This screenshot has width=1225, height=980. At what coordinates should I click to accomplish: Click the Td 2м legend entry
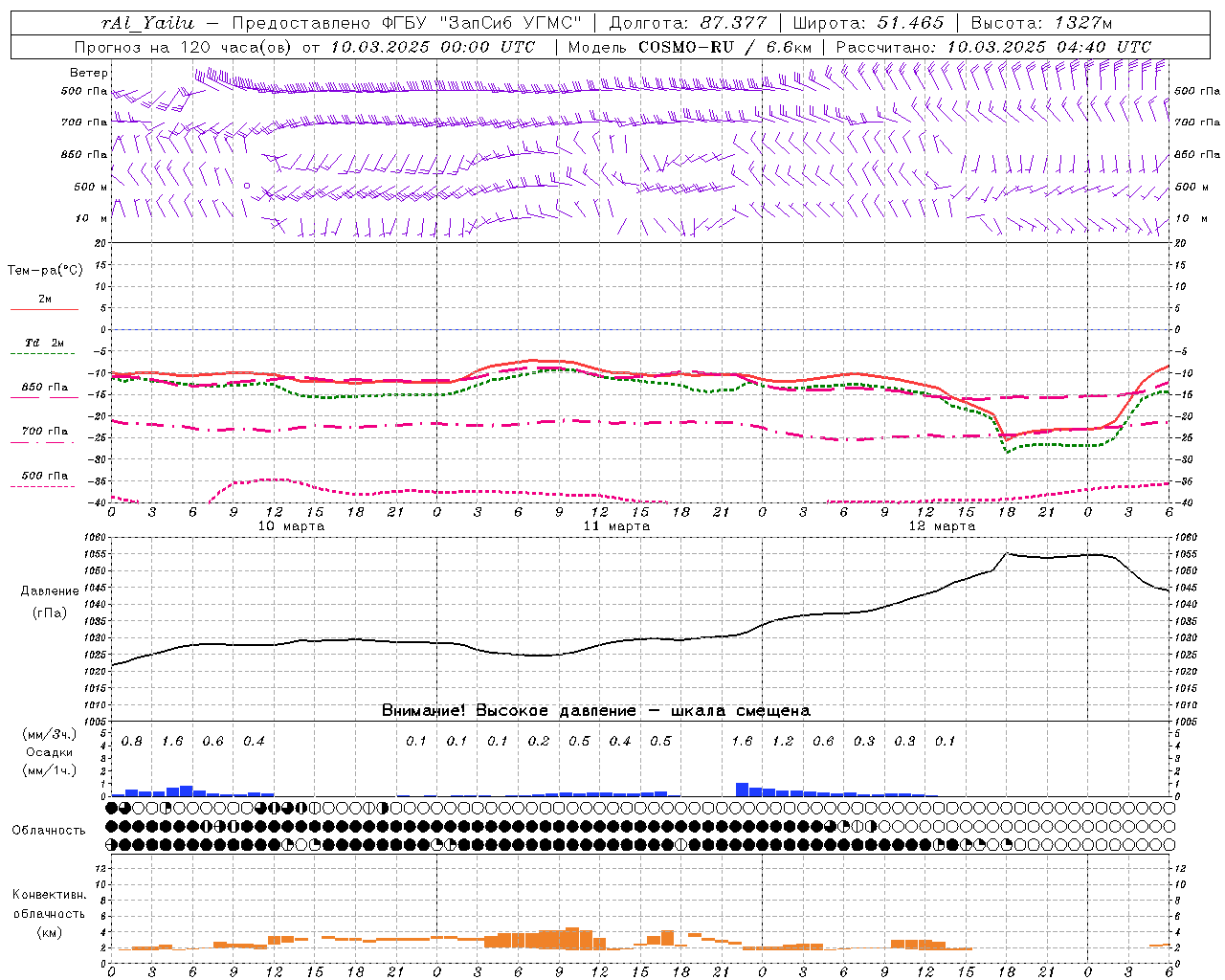(x=45, y=343)
